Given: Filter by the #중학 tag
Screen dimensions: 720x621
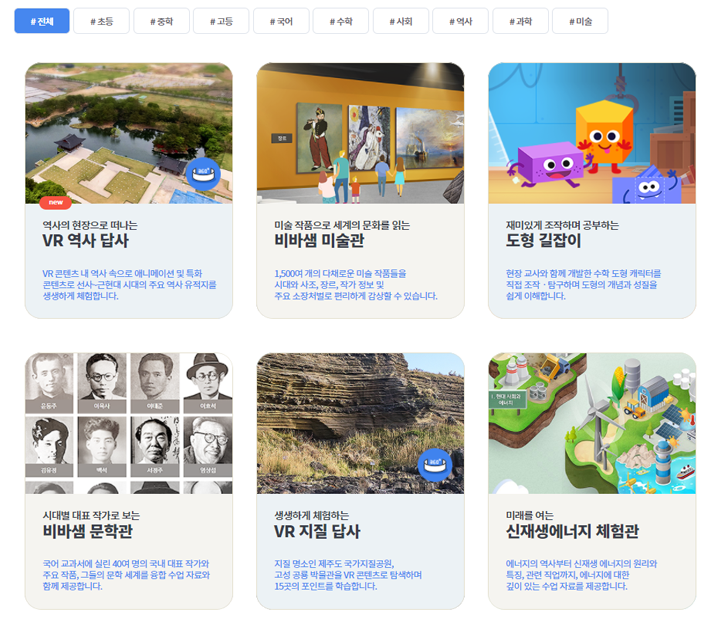Looking at the screenshot, I should 162,21.
